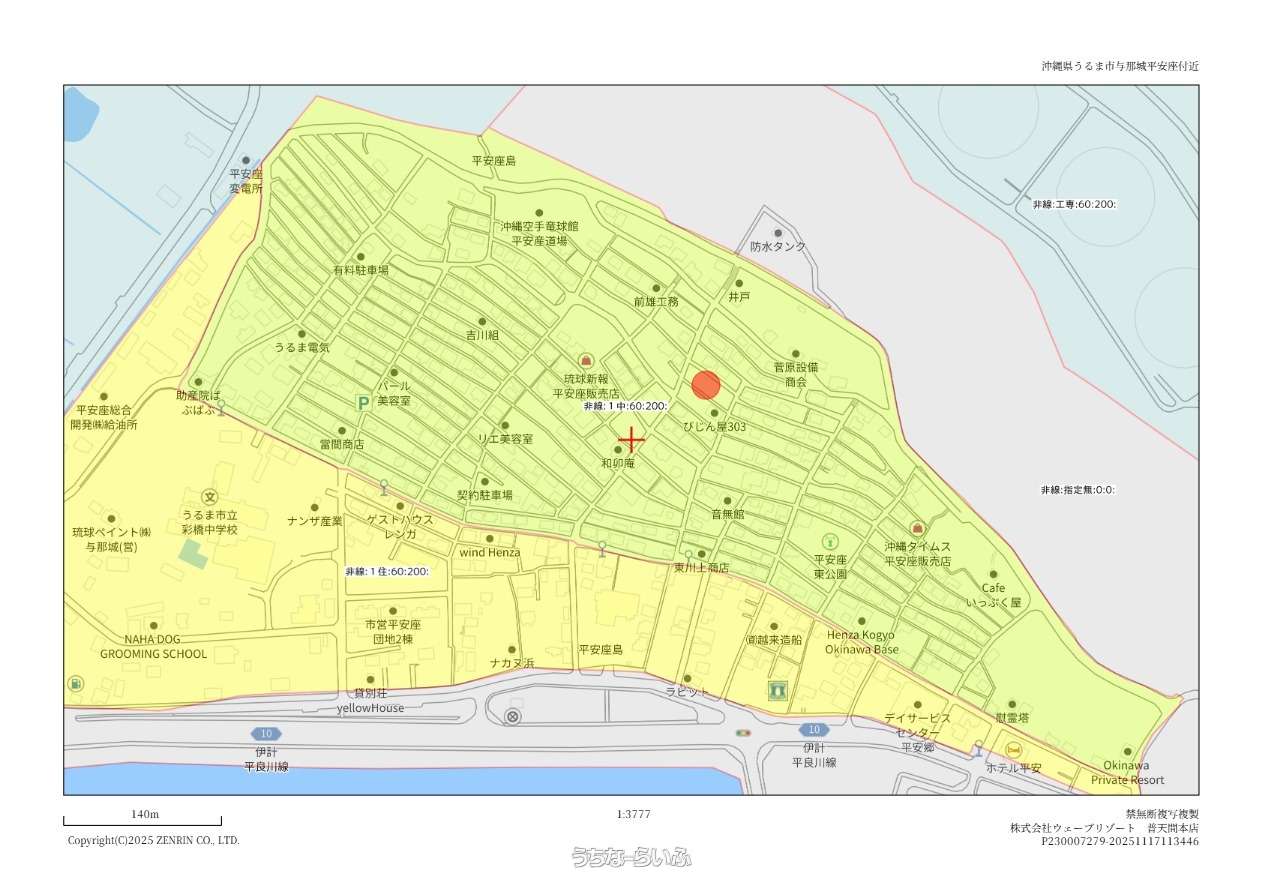
Task: Select the school symbol above うるま市立彩橋中学校
Action: pos(210,496)
